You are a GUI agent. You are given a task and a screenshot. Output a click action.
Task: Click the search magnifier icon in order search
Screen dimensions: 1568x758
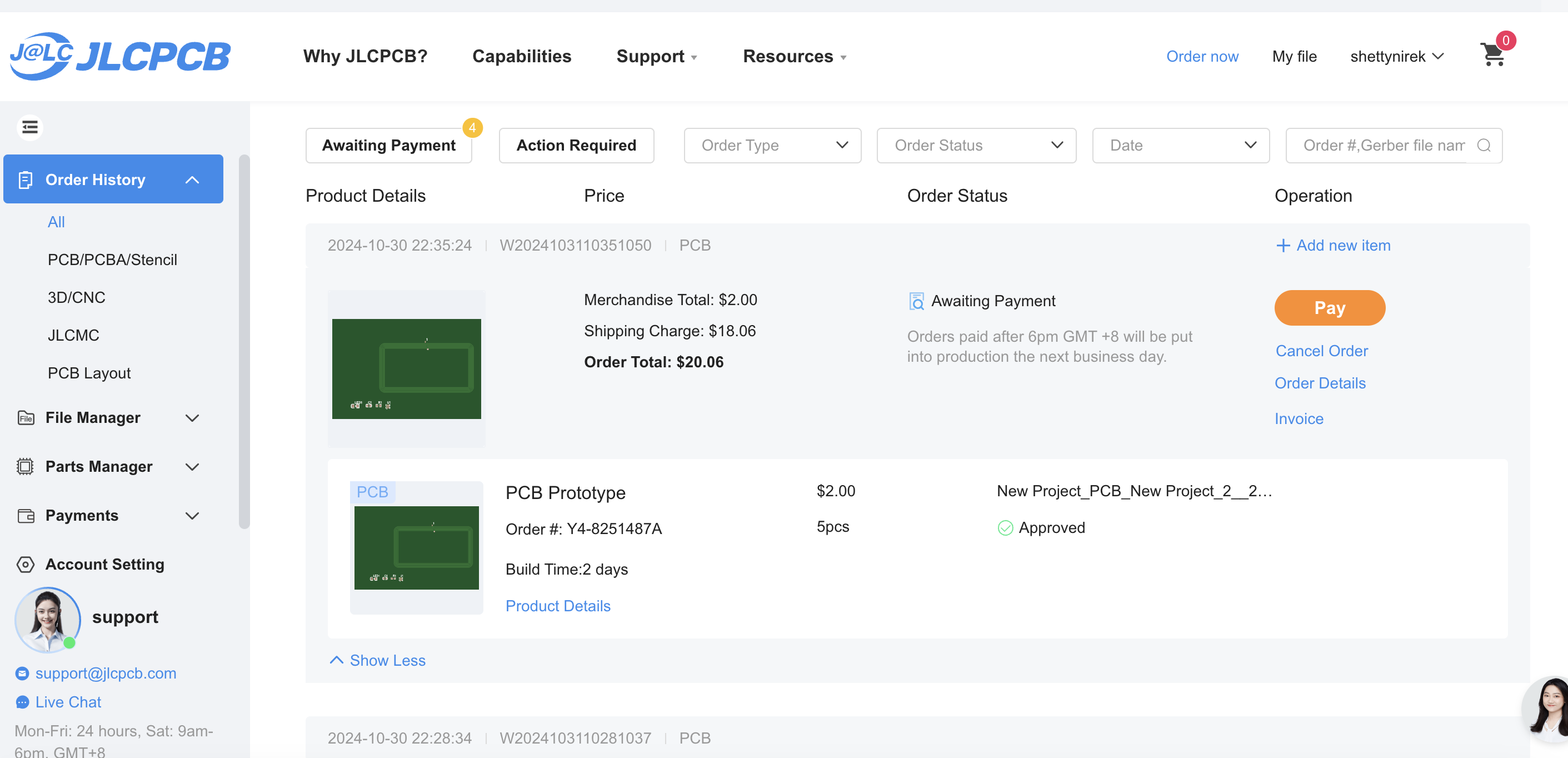pos(1484,146)
